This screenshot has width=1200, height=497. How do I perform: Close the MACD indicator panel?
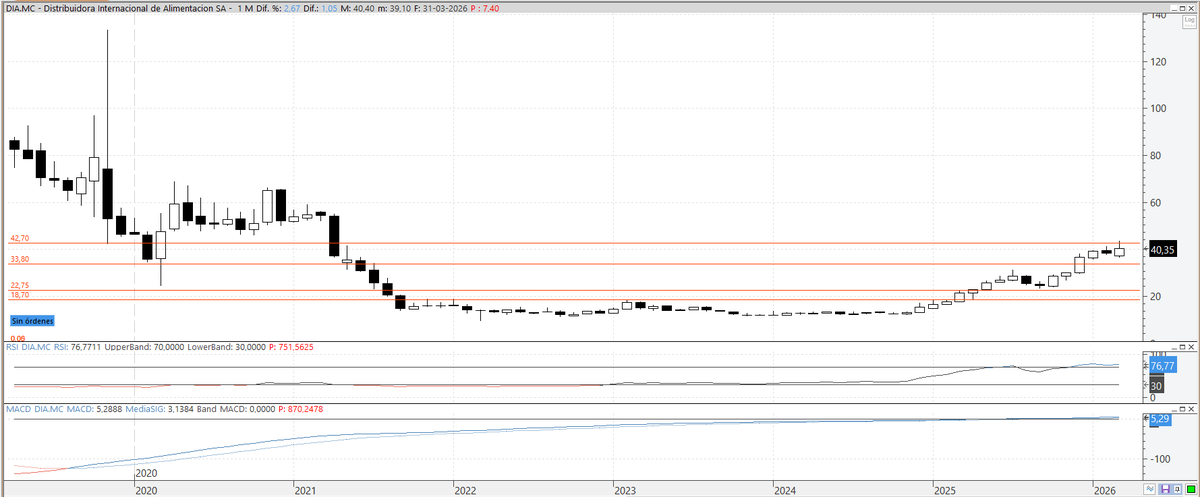1191,409
